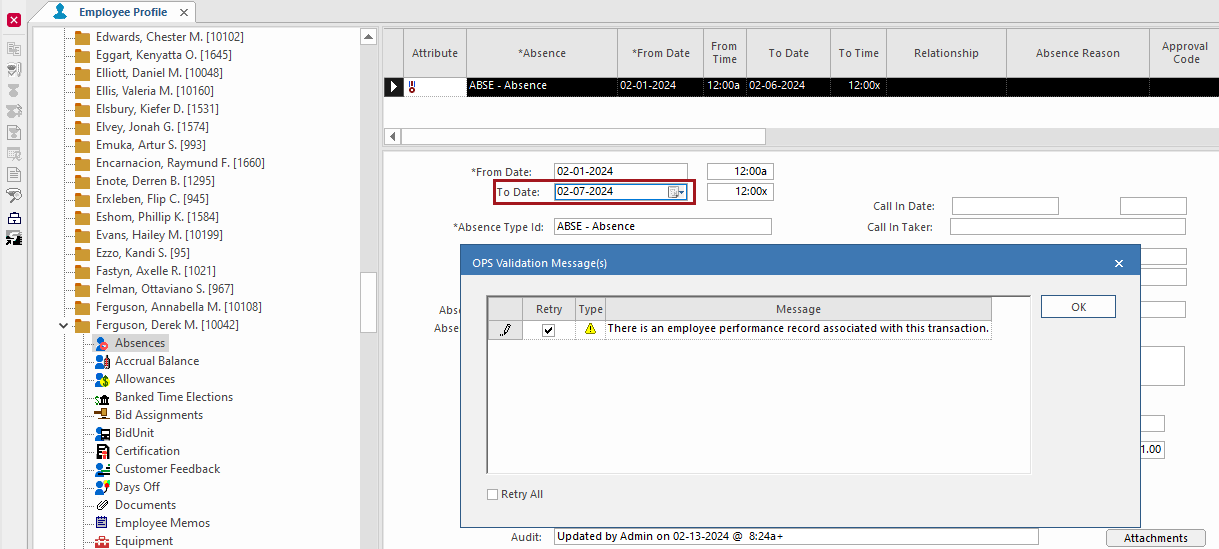Select Fastyn, Axelle R. [1021] in the tree

(155, 271)
